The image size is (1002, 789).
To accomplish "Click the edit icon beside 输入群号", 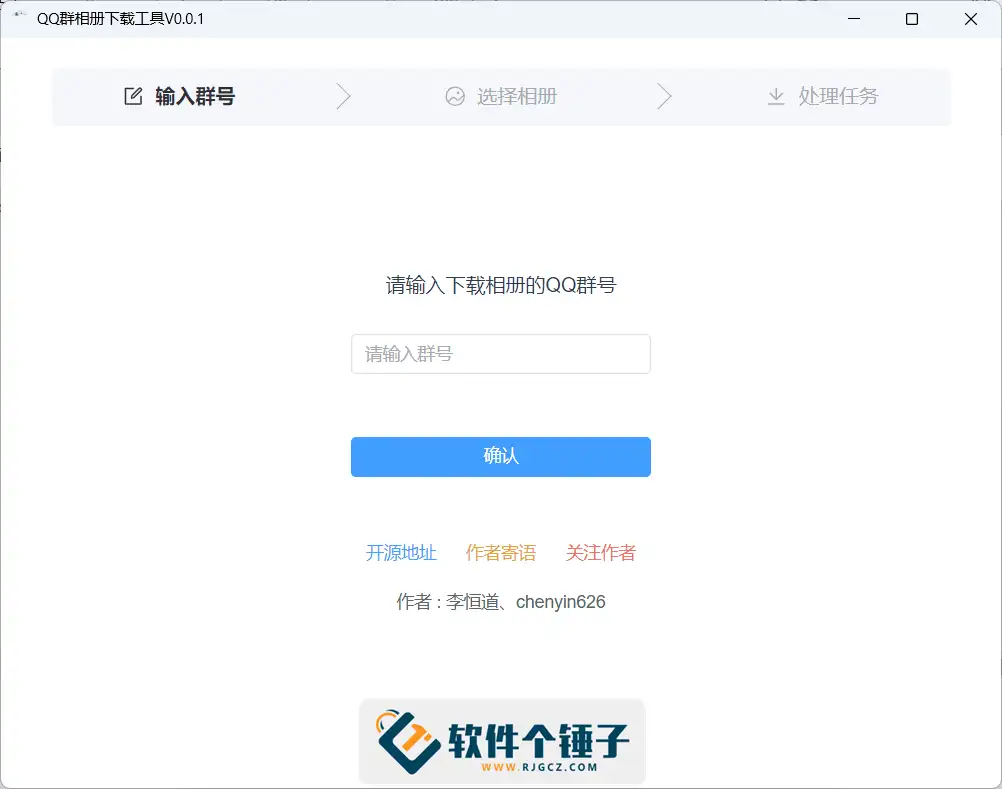I will [x=133, y=96].
